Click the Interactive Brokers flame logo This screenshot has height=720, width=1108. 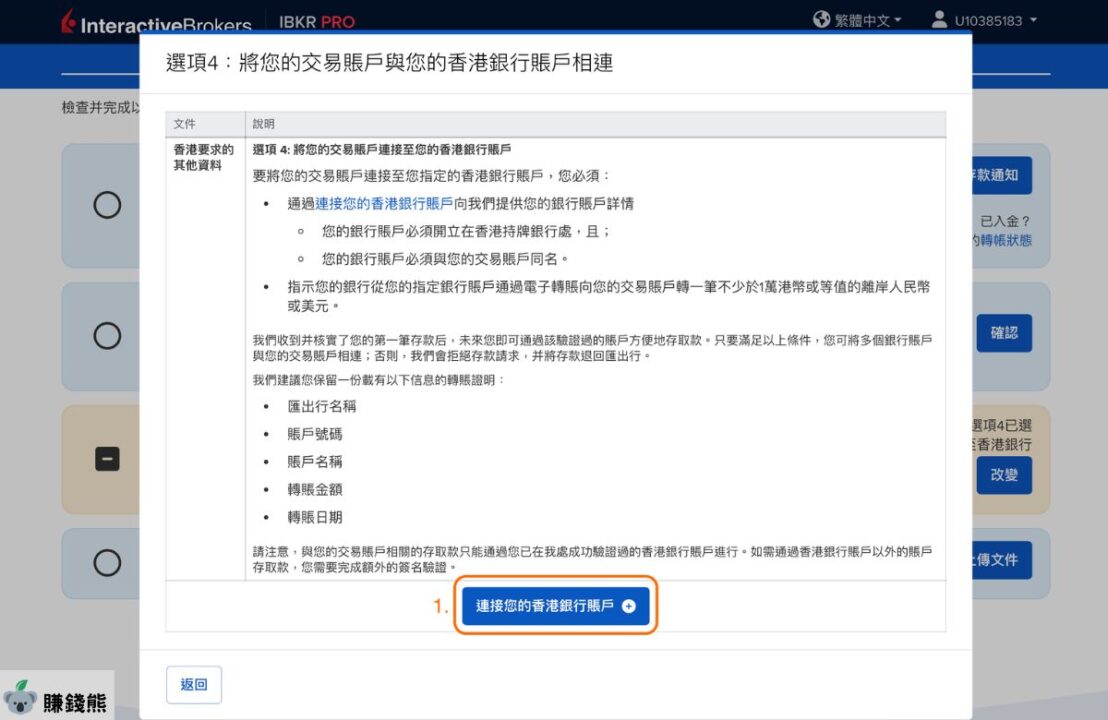(69, 20)
